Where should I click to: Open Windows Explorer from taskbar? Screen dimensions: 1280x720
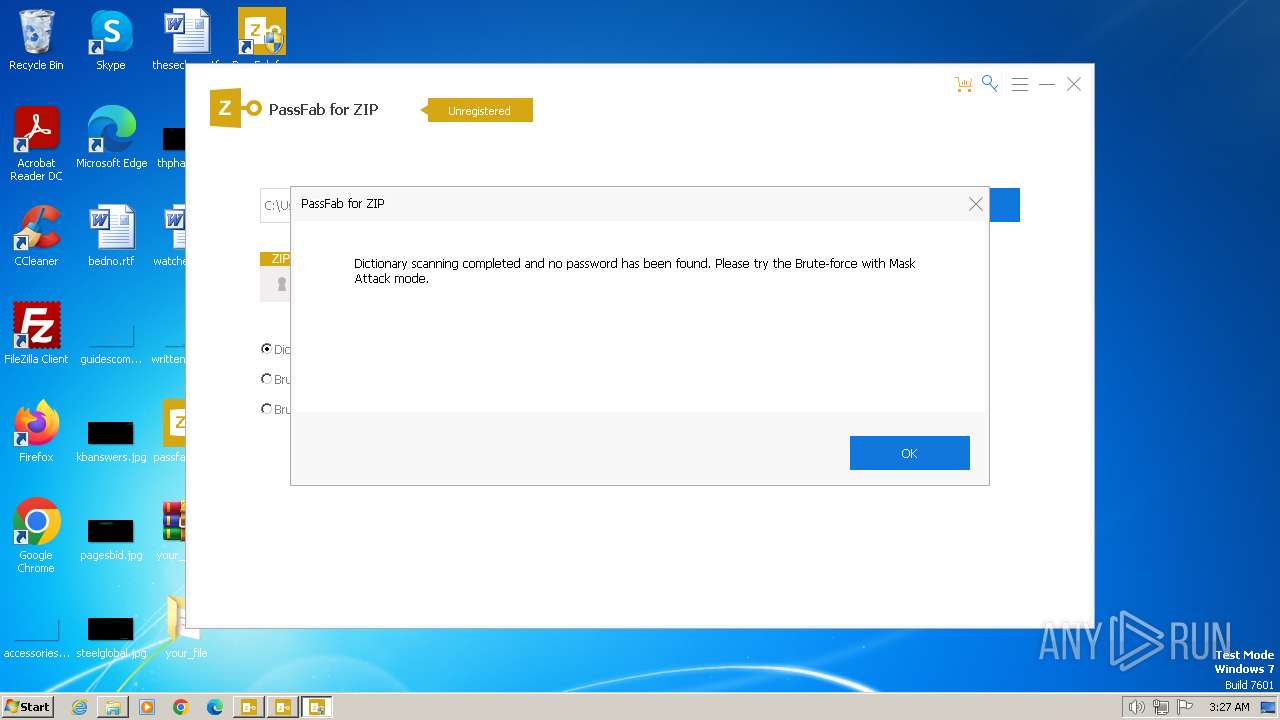pos(113,707)
